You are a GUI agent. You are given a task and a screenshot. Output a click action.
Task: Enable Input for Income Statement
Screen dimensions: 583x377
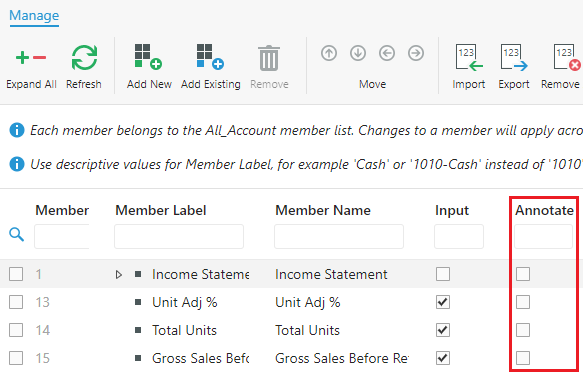[x=443, y=274]
